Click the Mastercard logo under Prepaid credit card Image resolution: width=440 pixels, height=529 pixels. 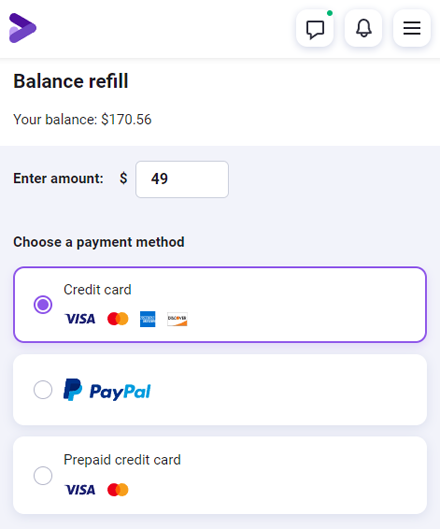click(x=118, y=490)
